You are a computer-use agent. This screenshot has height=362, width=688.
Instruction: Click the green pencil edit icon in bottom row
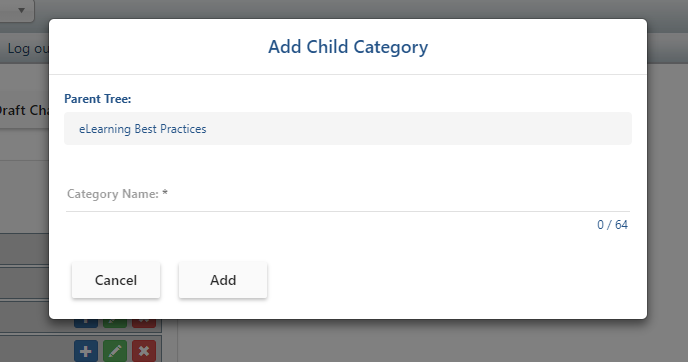click(115, 351)
